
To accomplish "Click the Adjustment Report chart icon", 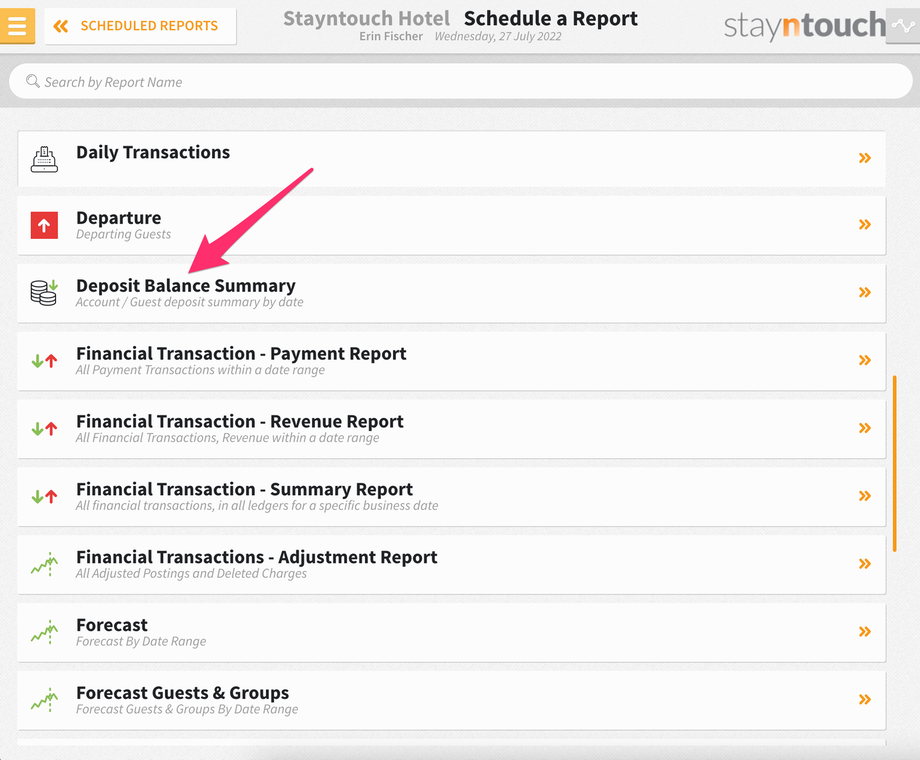I will pyautogui.click(x=44, y=564).
